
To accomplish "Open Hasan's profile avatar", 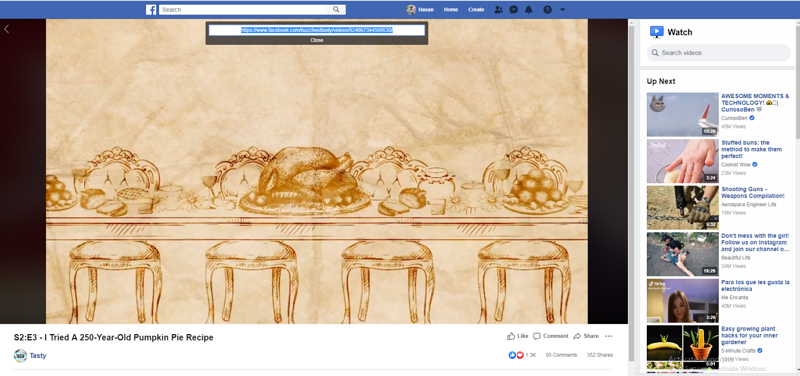I will 411,10.
